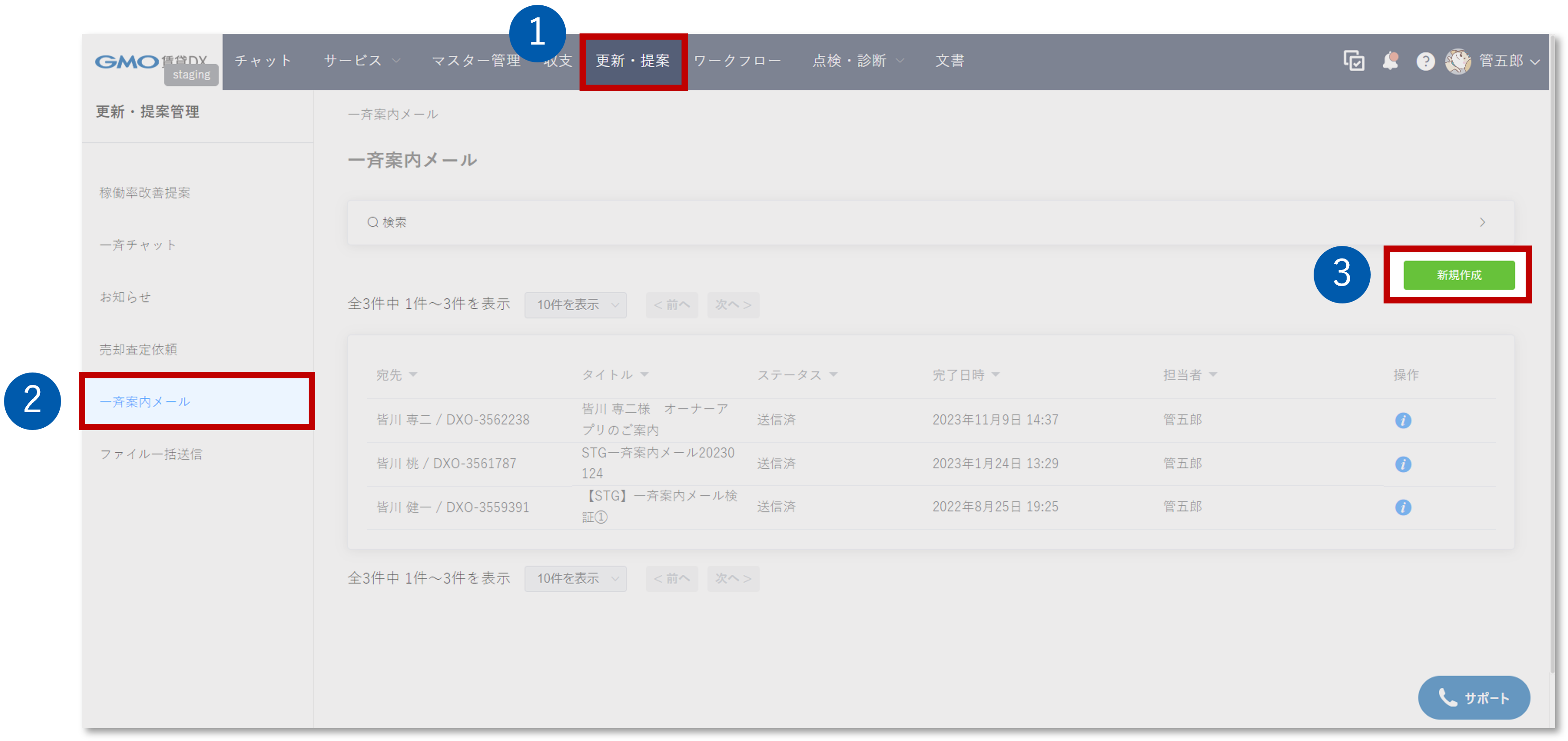Open ワークフロー in the top navigation
The image size is (1568, 741).
[737, 61]
